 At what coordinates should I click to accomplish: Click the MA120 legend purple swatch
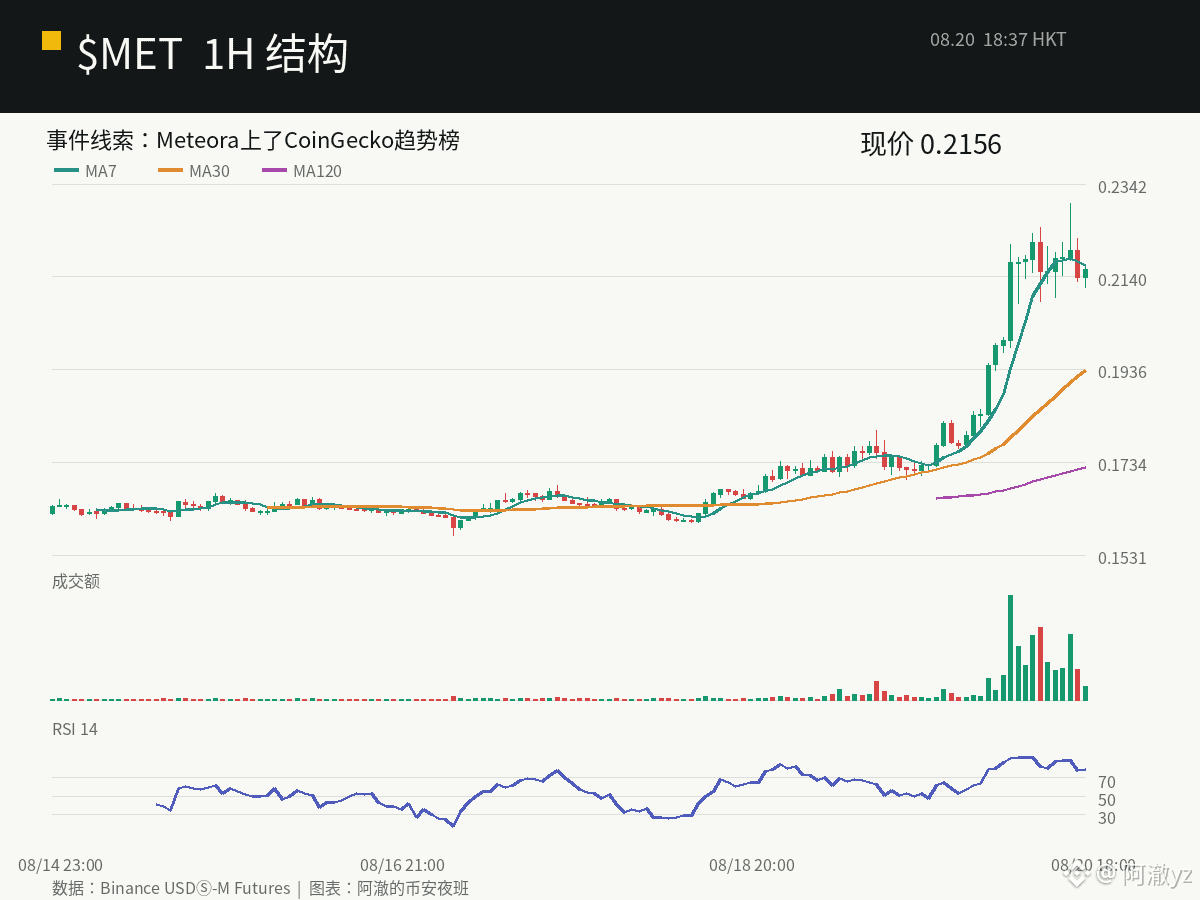(275, 171)
